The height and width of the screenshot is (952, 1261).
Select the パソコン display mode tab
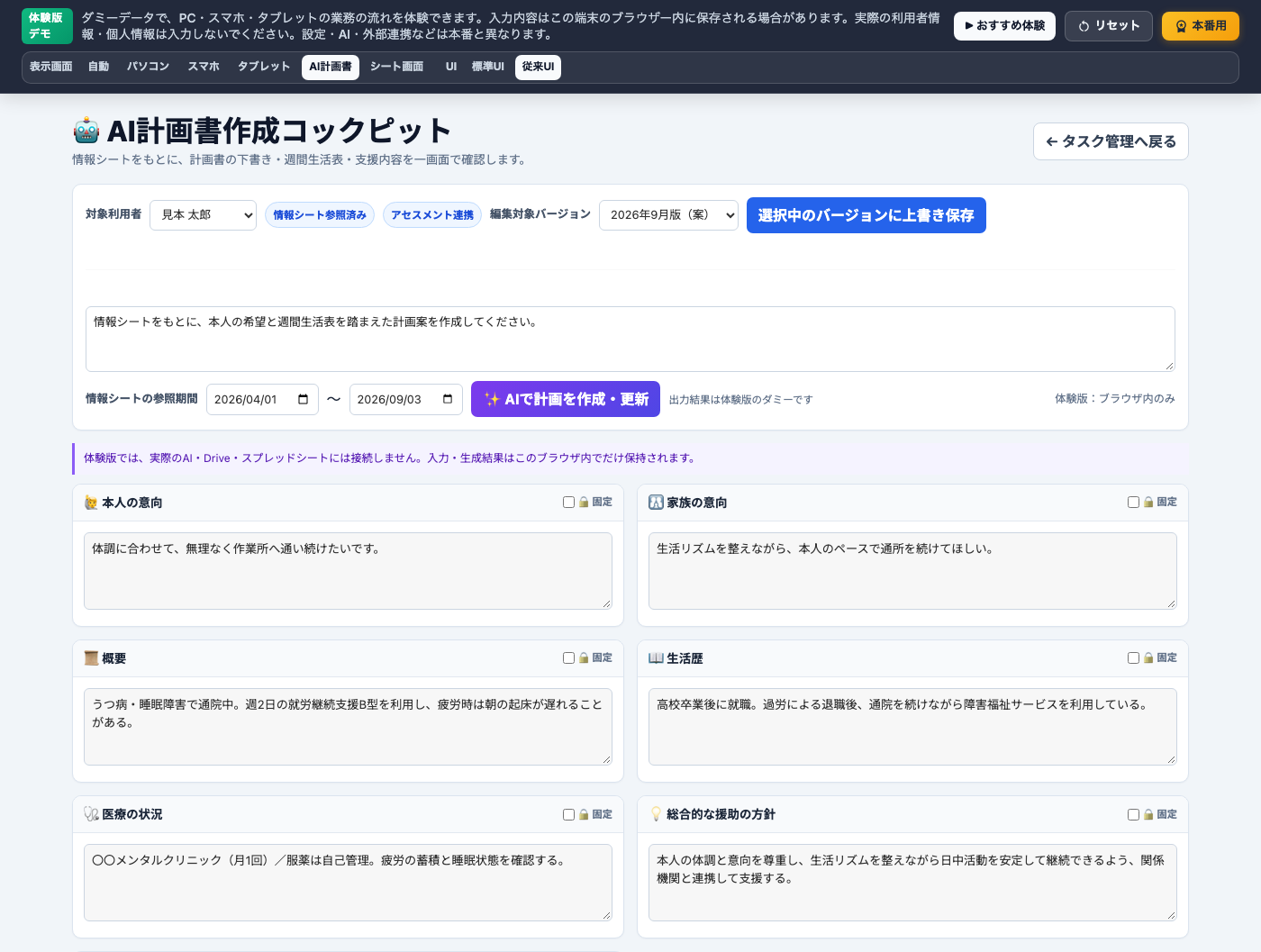(x=148, y=68)
